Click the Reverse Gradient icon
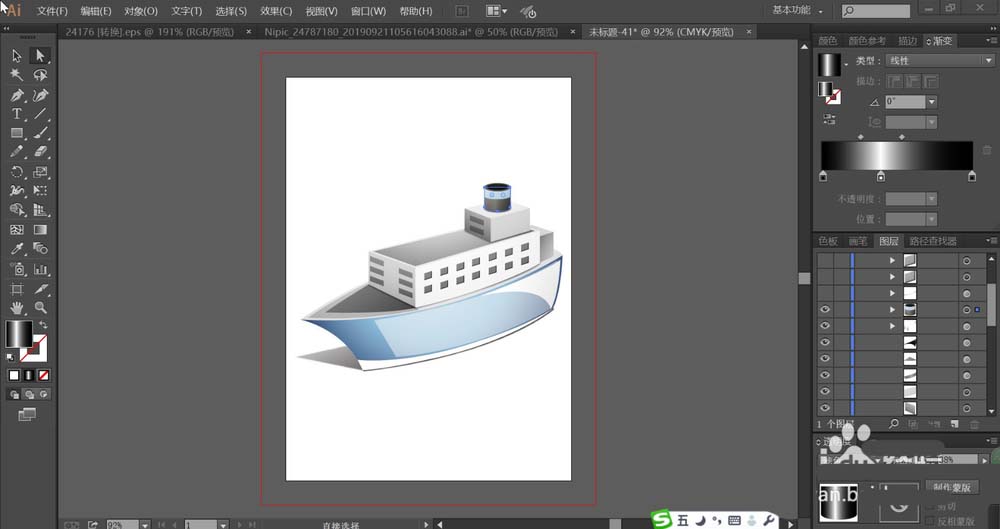 [829, 119]
